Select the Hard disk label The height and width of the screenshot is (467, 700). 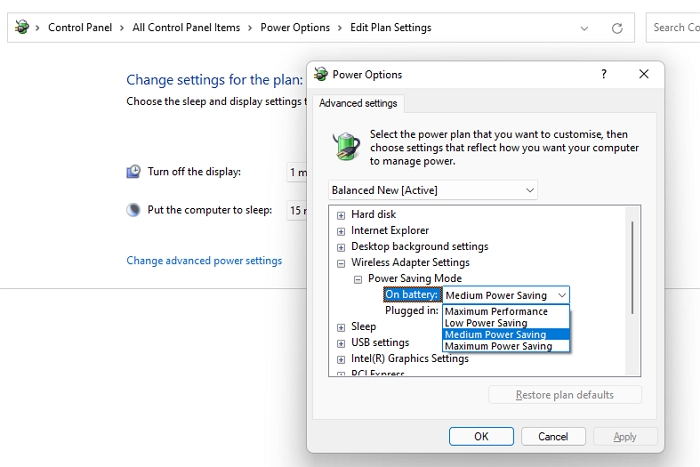point(374,214)
